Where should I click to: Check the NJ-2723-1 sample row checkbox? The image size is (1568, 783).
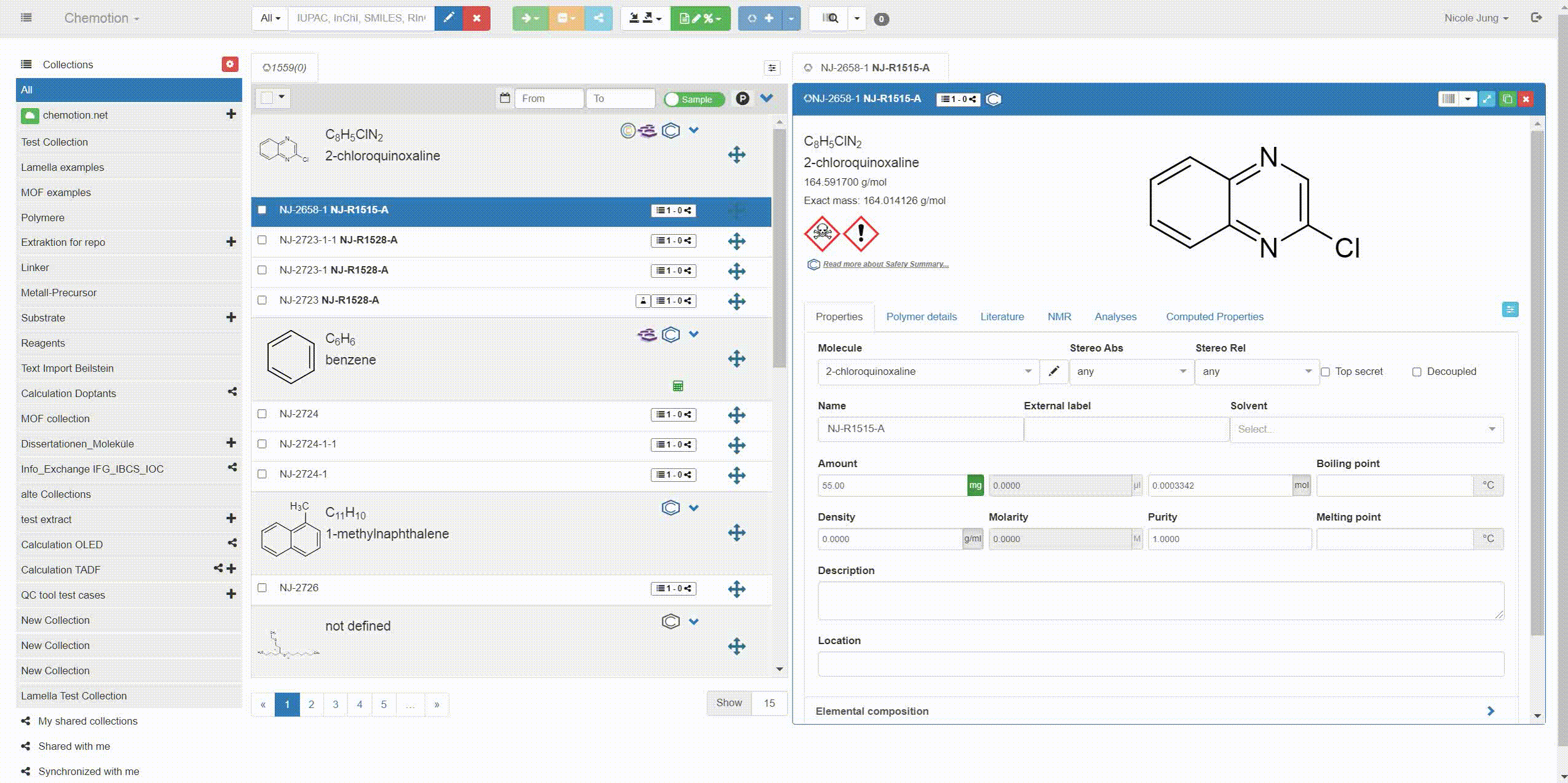[x=262, y=270]
